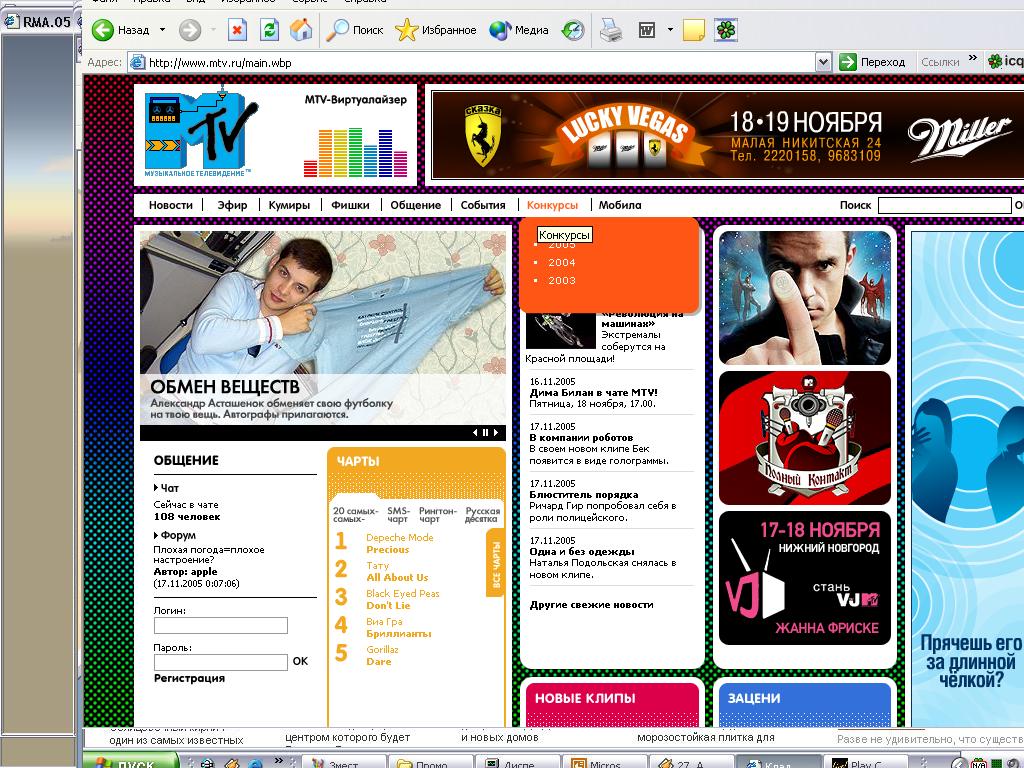Open Search (Поиск) toolbar button
This screenshot has width=1024, height=768.
click(x=355, y=30)
